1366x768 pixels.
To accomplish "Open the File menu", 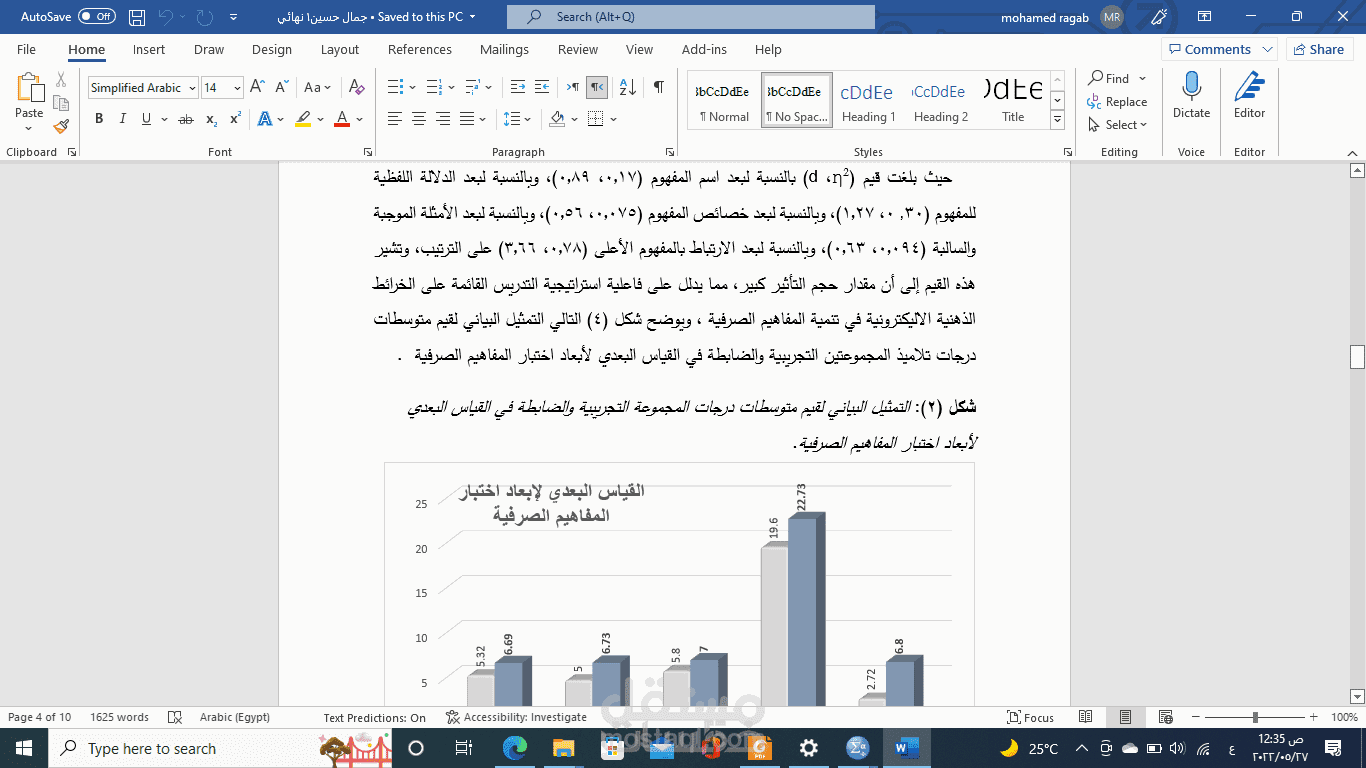I will 26,49.
